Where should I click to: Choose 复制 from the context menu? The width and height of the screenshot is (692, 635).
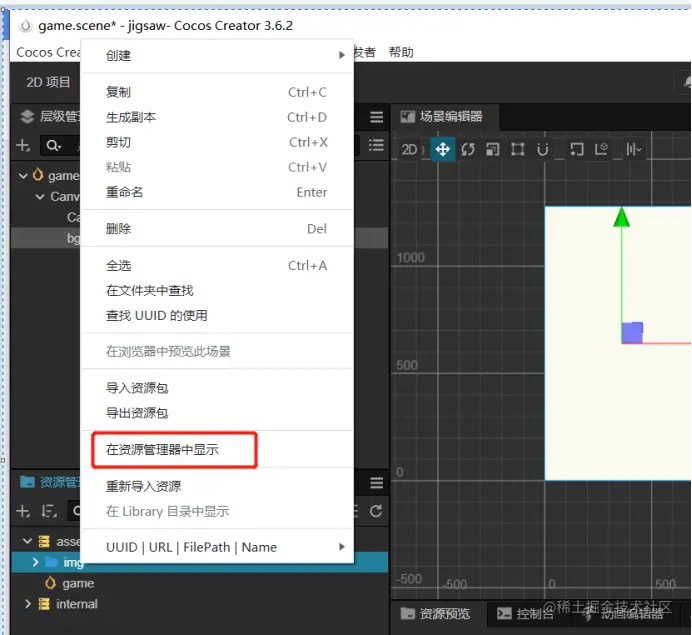pyautogui.click(x=218, y=92)
